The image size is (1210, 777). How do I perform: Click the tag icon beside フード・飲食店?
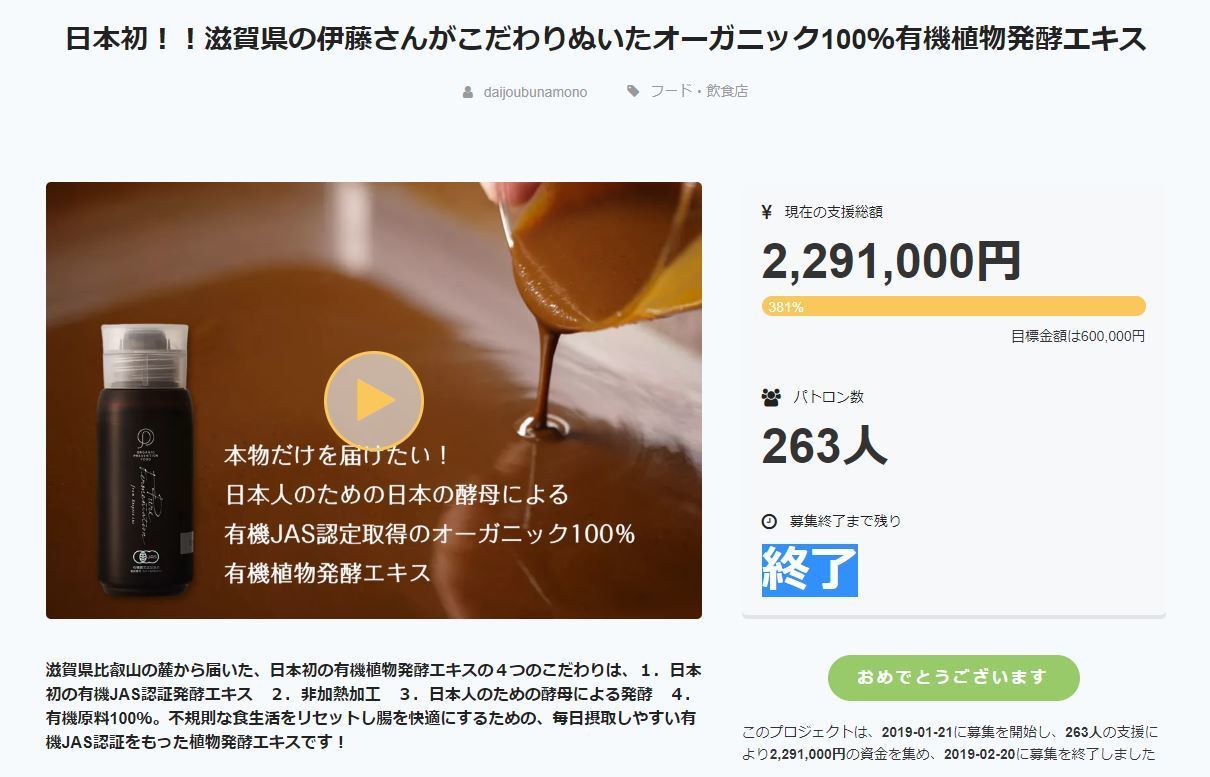pyautogui.click(x=633, y=91)
